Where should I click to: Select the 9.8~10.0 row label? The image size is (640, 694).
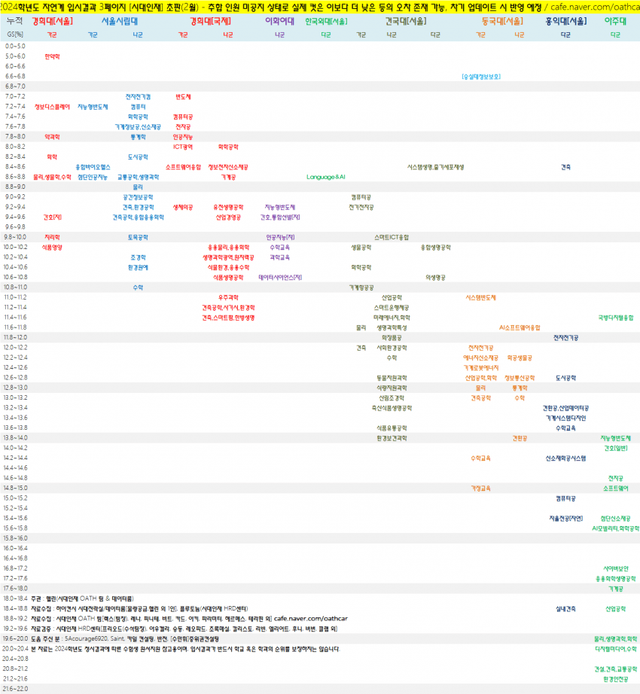[x=15, y=236]
